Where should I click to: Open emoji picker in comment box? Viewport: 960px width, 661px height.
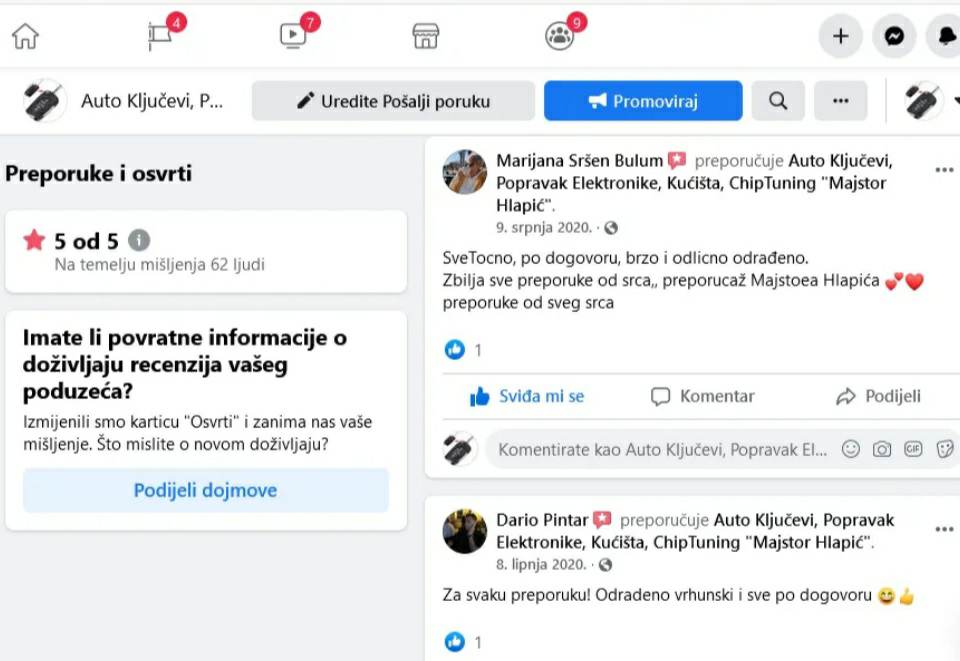coord(850,449)
